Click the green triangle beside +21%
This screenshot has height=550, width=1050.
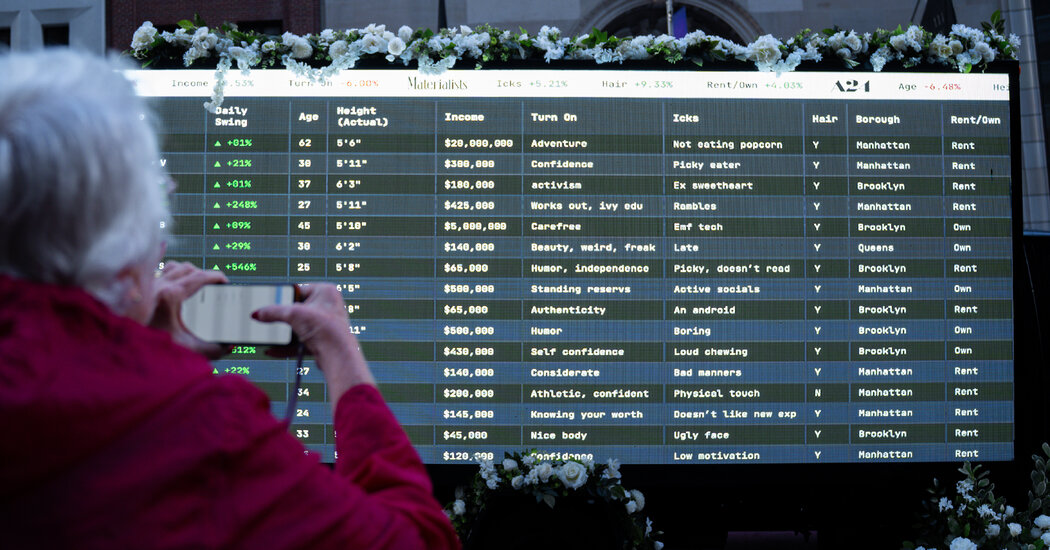tap(217, 164)
